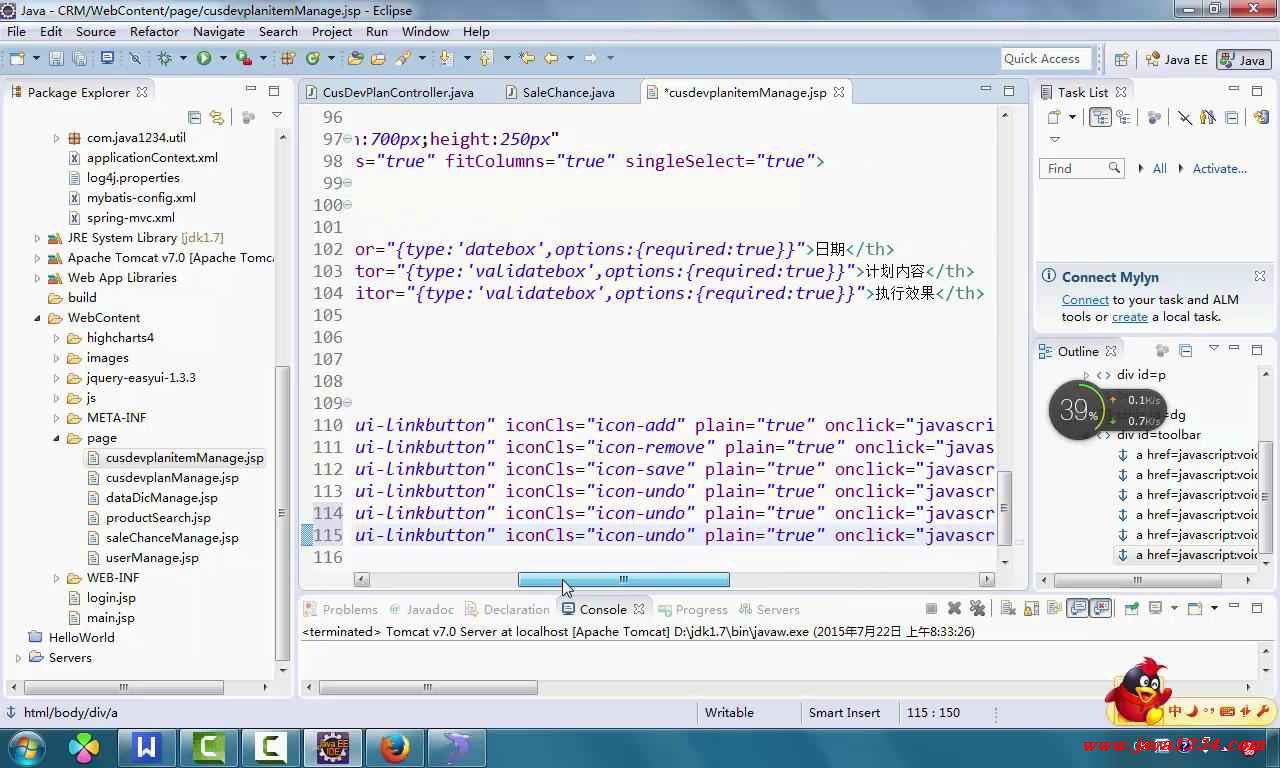
Task: Click Synchronize Changed icon in Task List
Action: click(1260, 118)
